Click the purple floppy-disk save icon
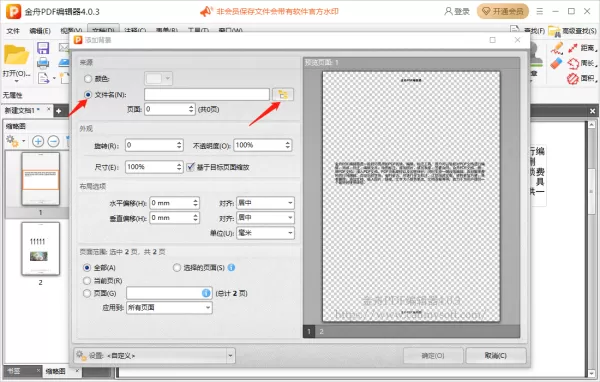The height and width of the screenshot is (382, 600). pyautogui.click(x=43, y=48)
